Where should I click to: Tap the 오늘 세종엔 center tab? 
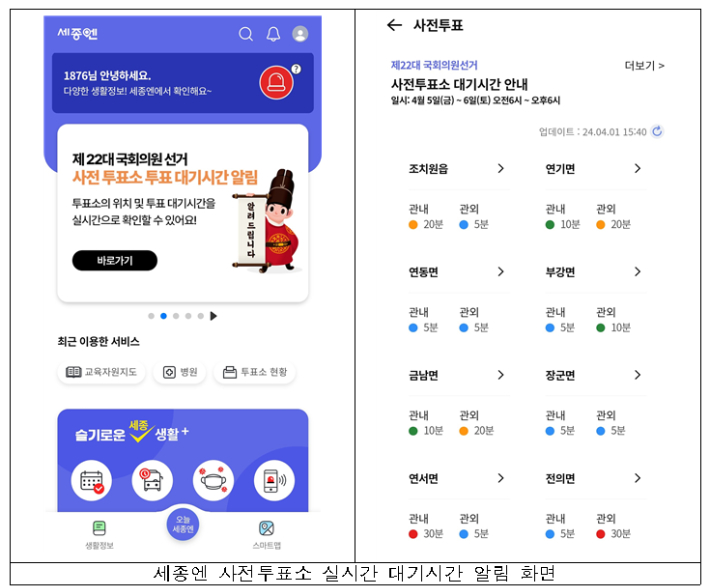click(183, 525)
